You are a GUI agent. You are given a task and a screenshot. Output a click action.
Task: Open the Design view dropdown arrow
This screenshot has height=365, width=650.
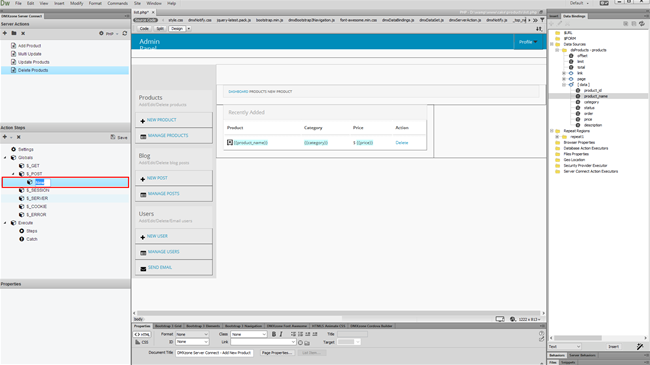(x=189, y=29)
